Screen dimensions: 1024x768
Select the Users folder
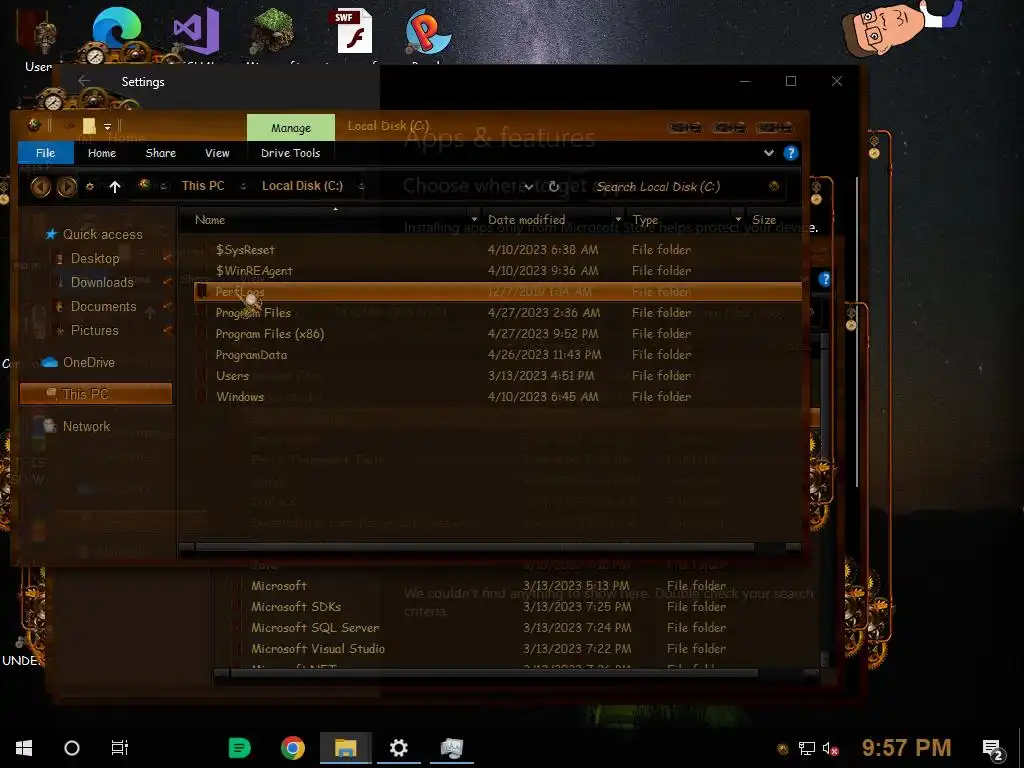click(x=232, y=376)
